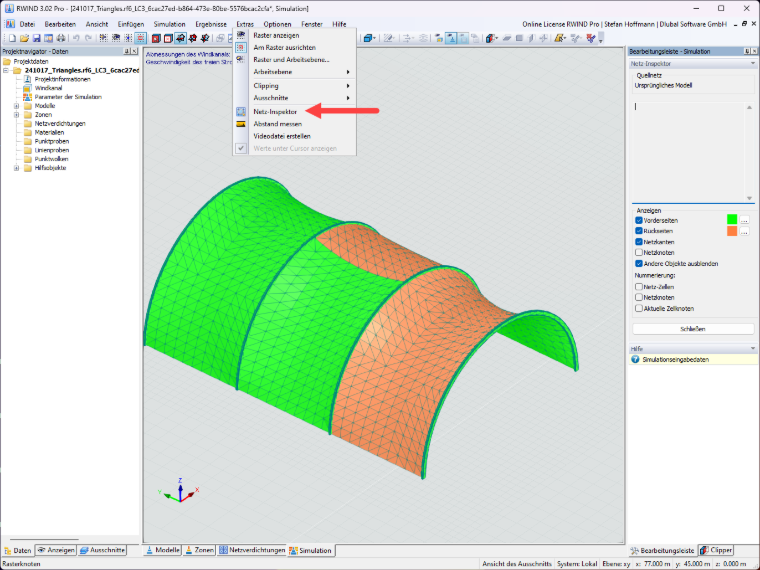The image size is (760, 570).
Task: Click the RWIND application icon in title bar
Action: pos(9,8)
